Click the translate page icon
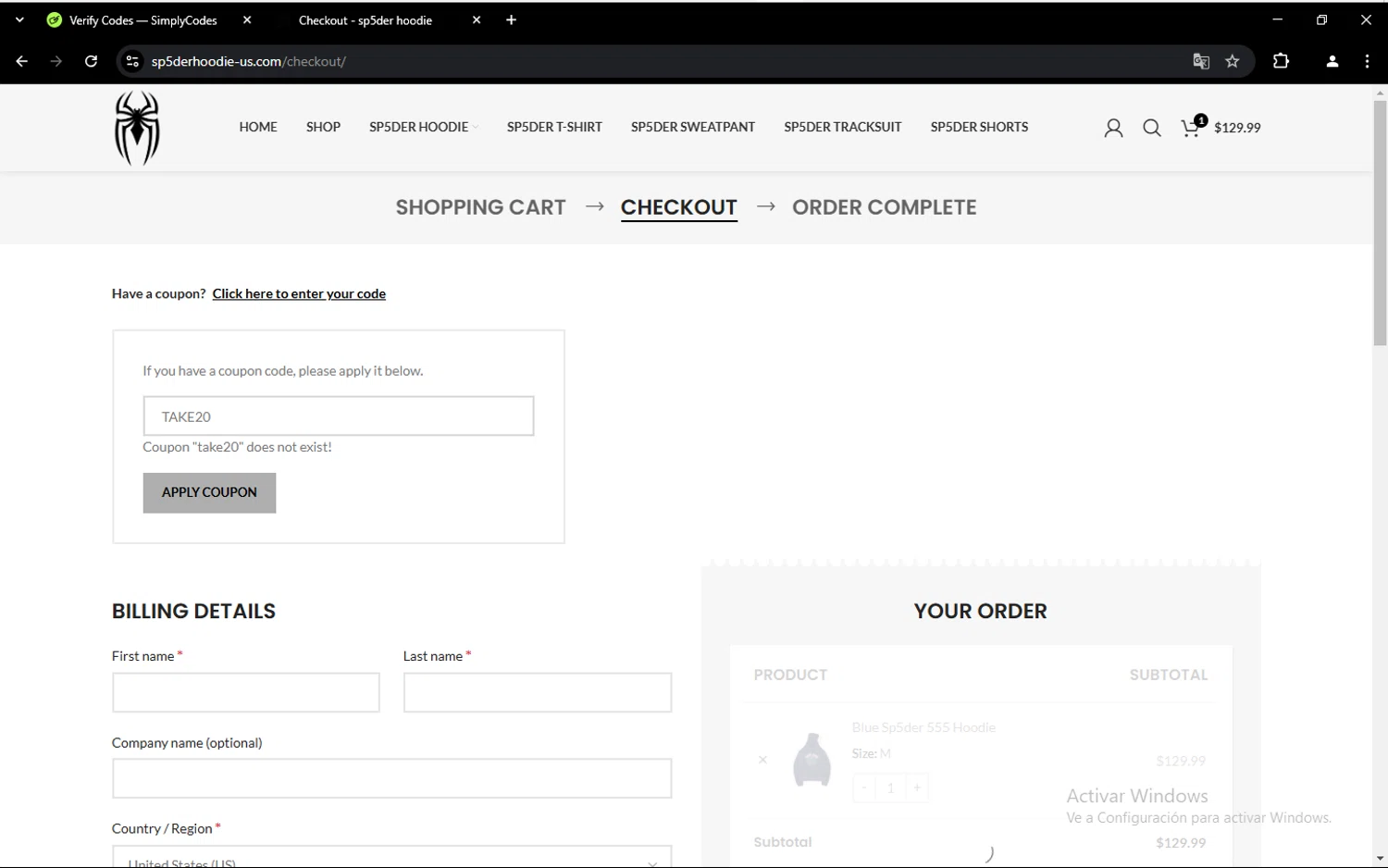Screen dimensions: 1388x868 click(x=1201, y=61)
